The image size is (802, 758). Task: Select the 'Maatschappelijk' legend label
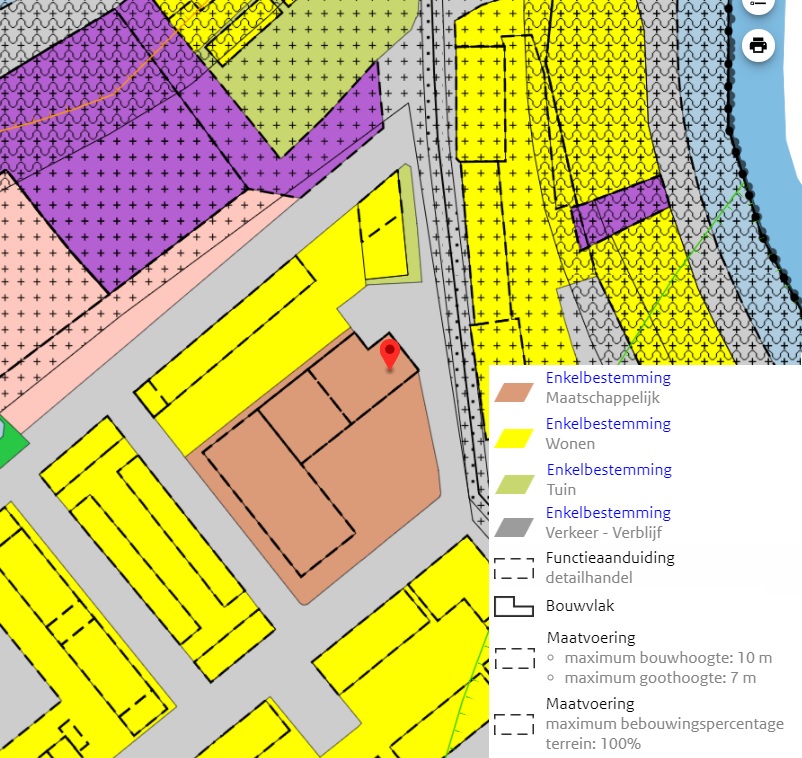[603, 398]
